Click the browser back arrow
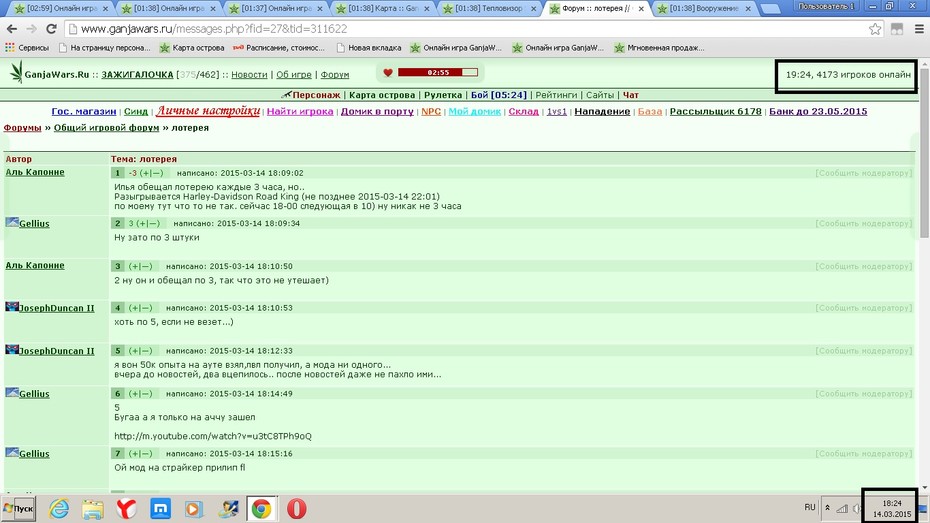Viewport: 930px width, 523px height. (x=11, y=29)
